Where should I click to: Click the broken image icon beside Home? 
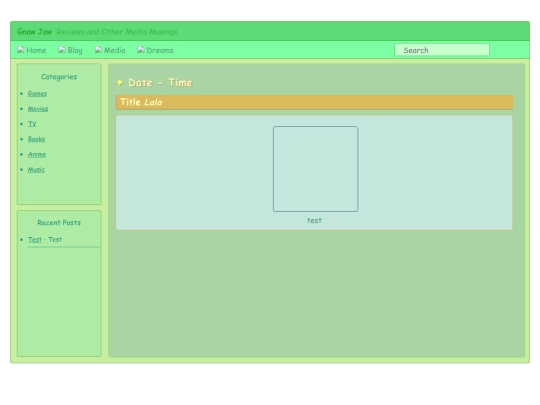(x=21, y=50)
